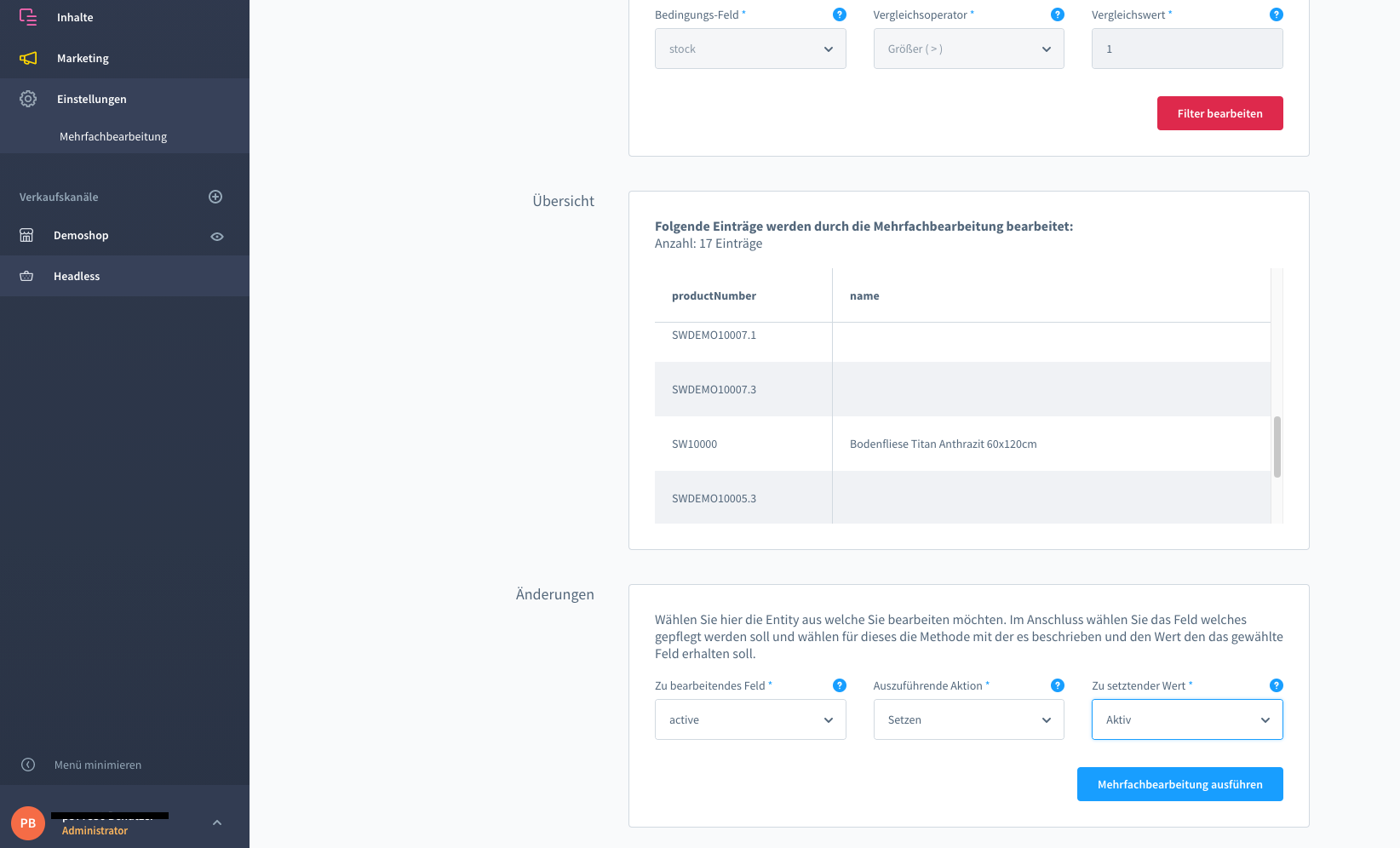Image resolution: width=1400 pixels, height=848 pixels.
Task: Open help for Zu setztender Wert
Action: tap(1276, 685)
